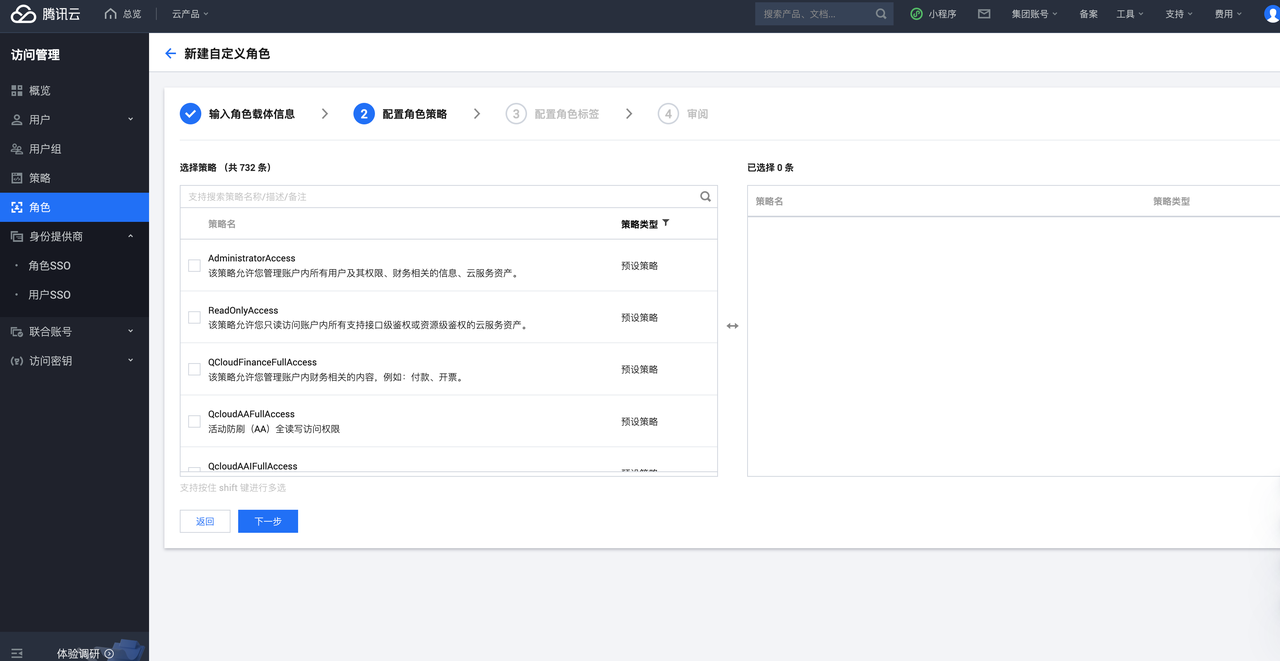Open the 总览 home icon
Screen dimensions: 1280x661
(110, 14)
